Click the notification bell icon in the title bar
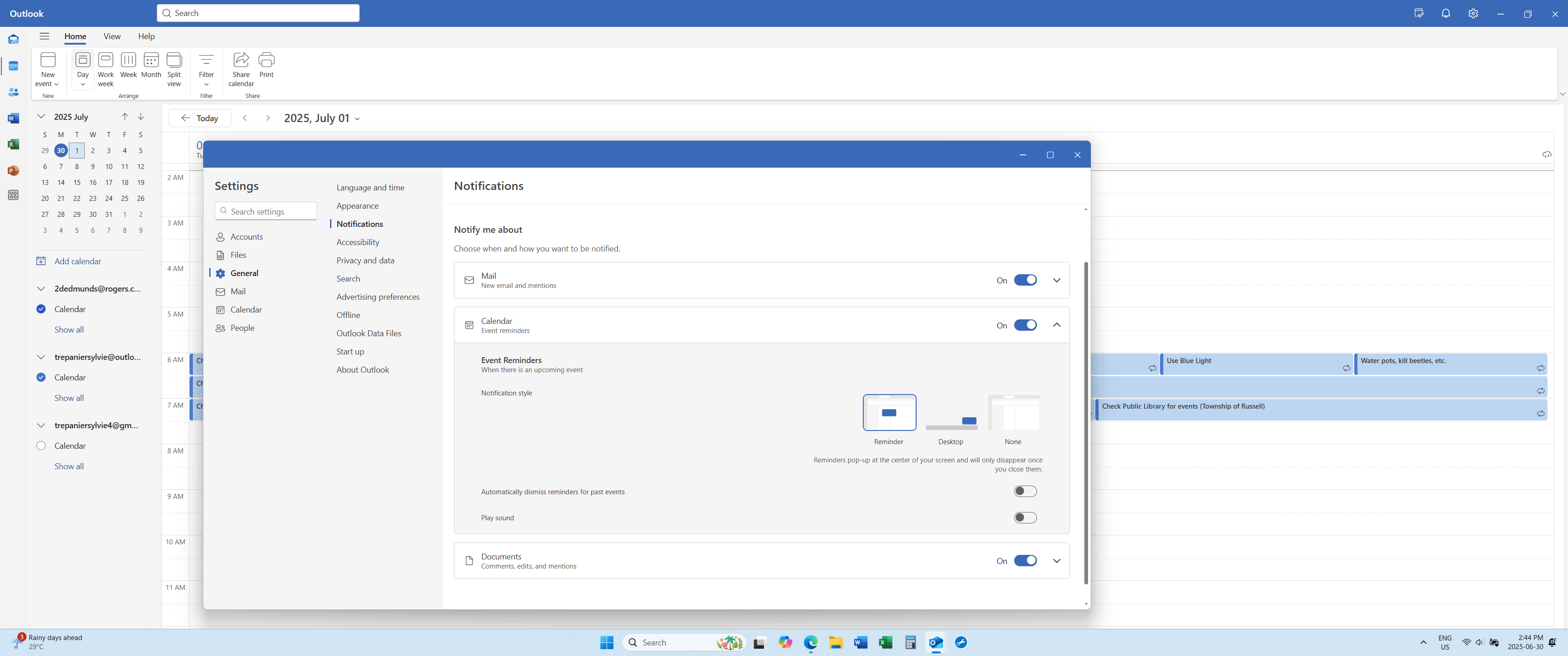The image size is (1568, 656). click(x=1446, y=13)
